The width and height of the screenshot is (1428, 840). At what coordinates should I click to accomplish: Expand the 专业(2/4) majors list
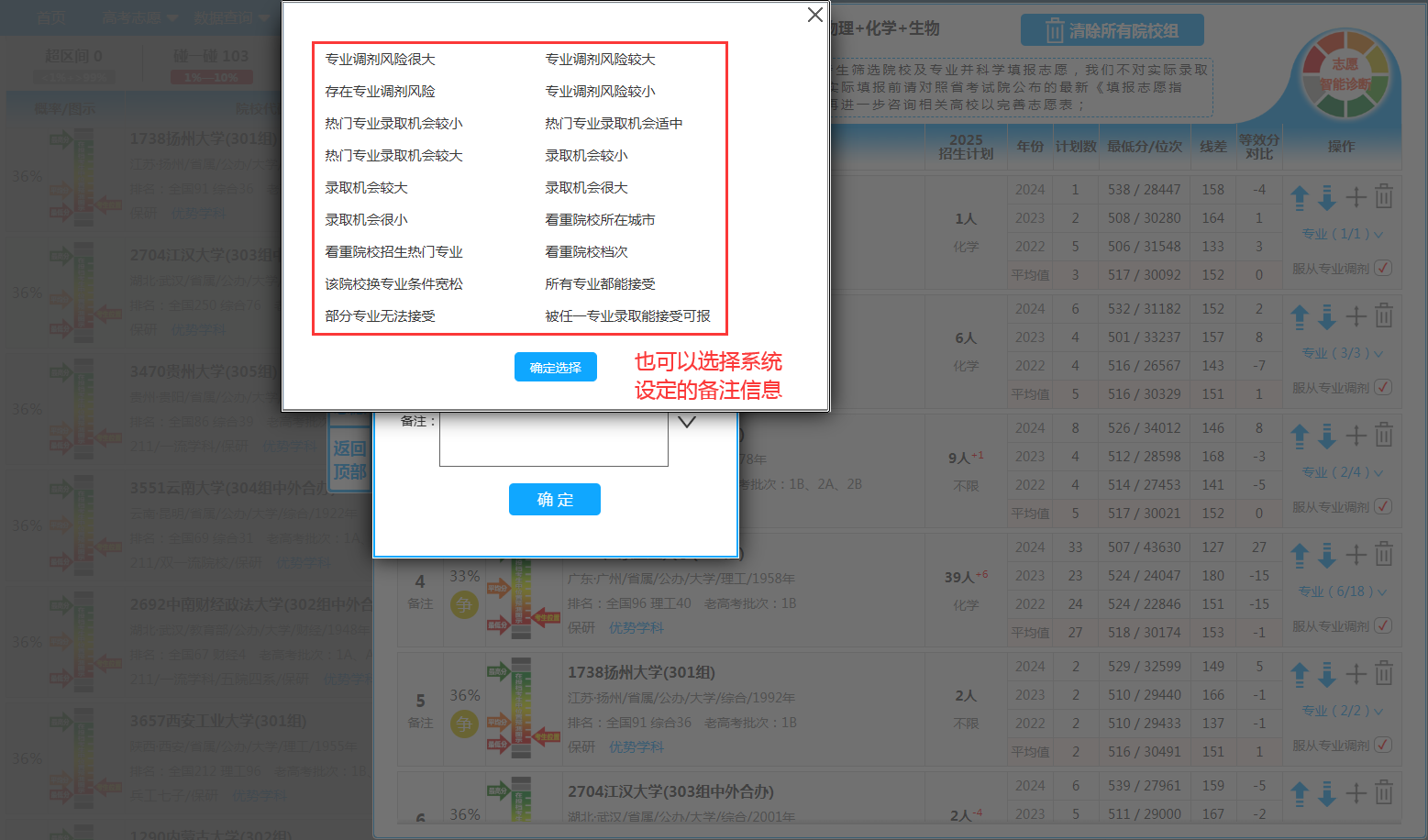click(x=1343, y=472)
